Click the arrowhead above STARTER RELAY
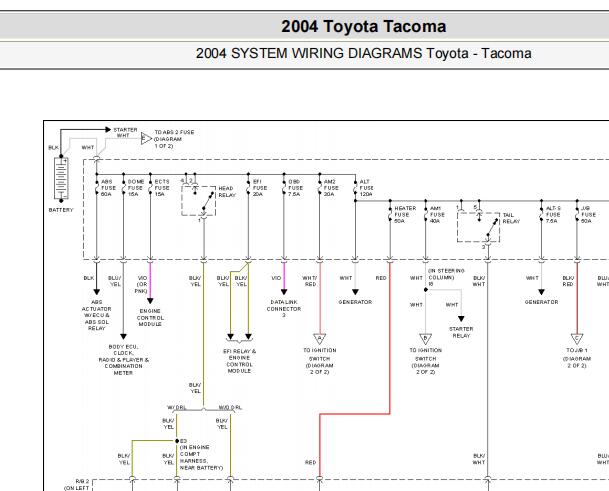609x491 pixels. tap(461, 319)
